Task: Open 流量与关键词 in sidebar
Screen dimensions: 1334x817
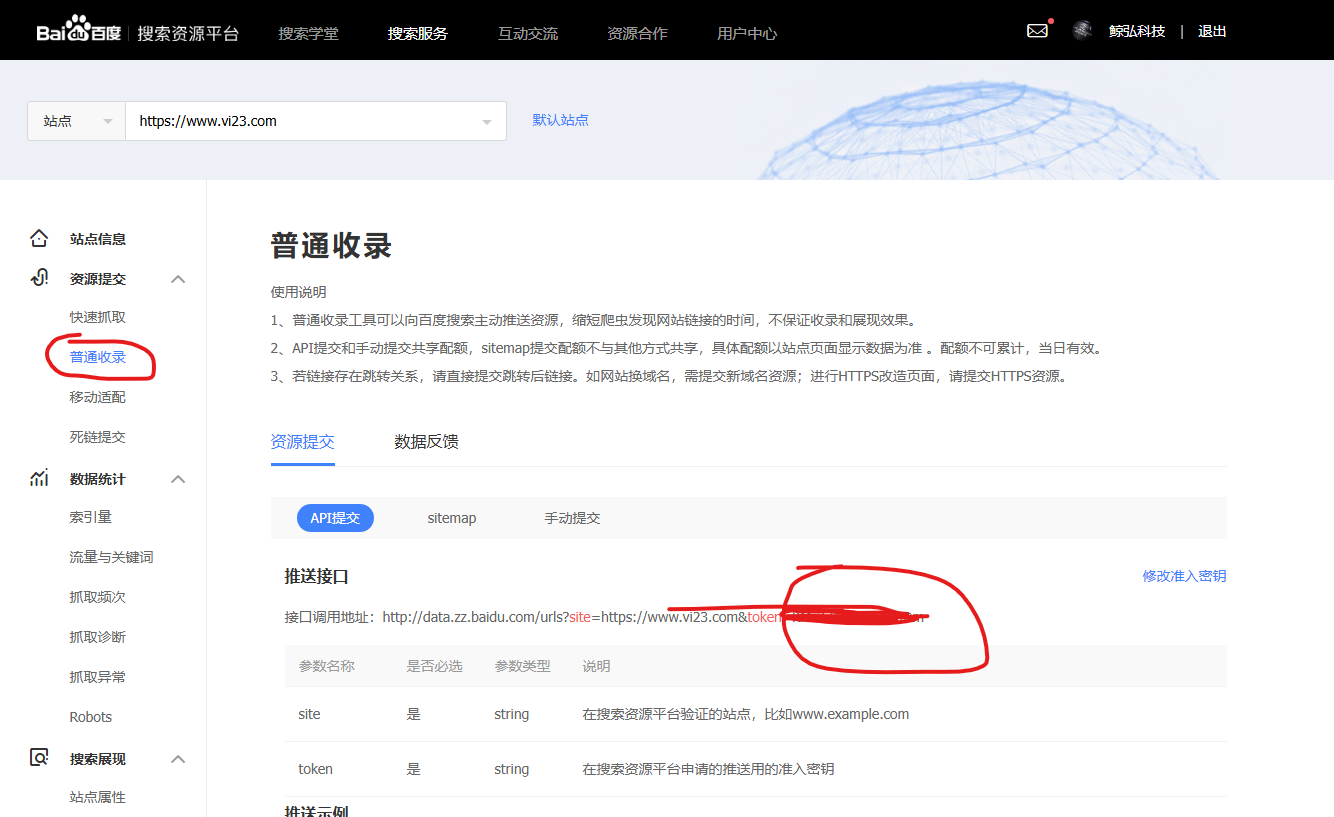Action: pos(112,557)
